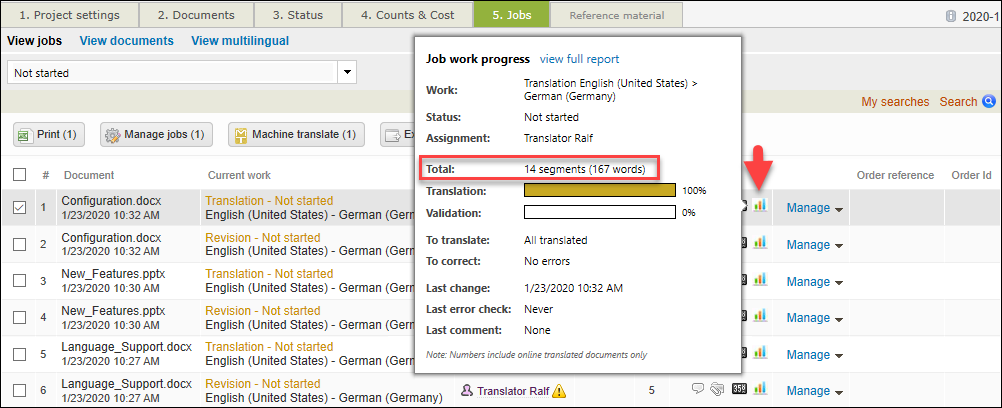Click the view full report link

tap(579, 59)
